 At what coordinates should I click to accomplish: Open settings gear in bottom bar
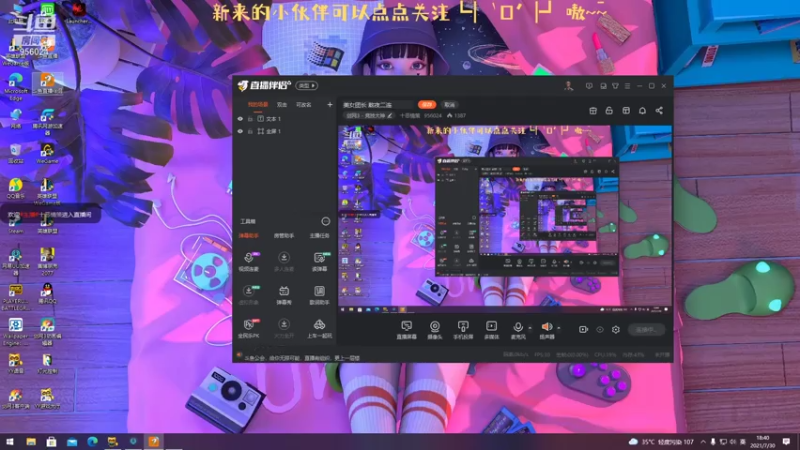click(616, 330)
